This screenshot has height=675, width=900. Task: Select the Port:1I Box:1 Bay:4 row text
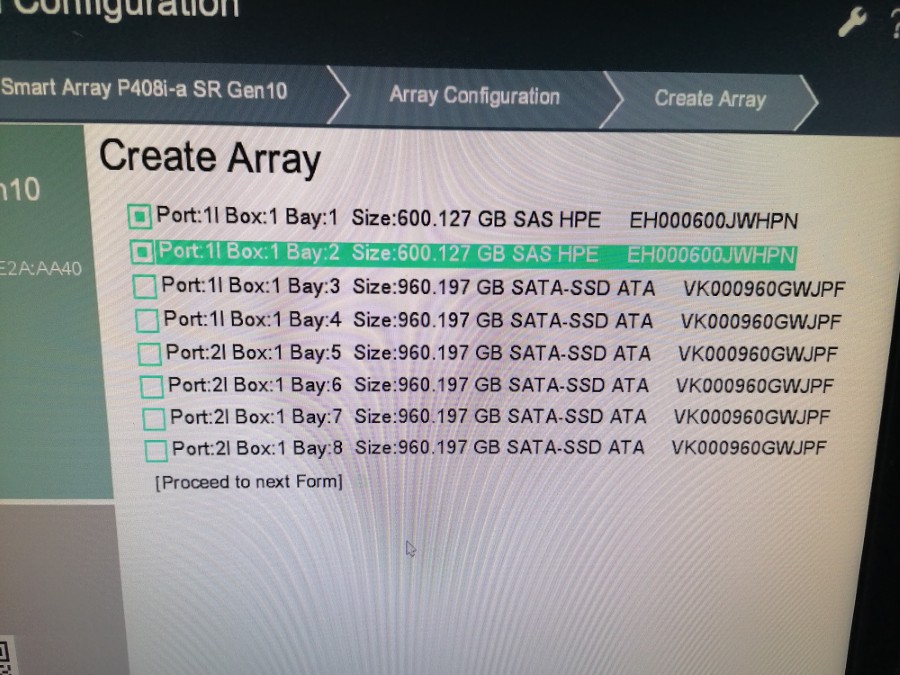(x=502, y=320)
